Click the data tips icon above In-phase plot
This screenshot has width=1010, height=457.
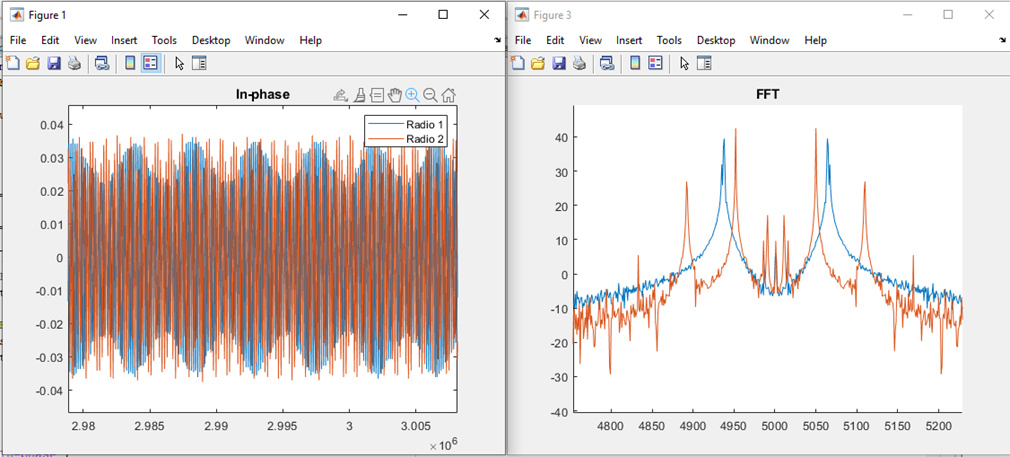pyautogui.click(x=377, y=95)
